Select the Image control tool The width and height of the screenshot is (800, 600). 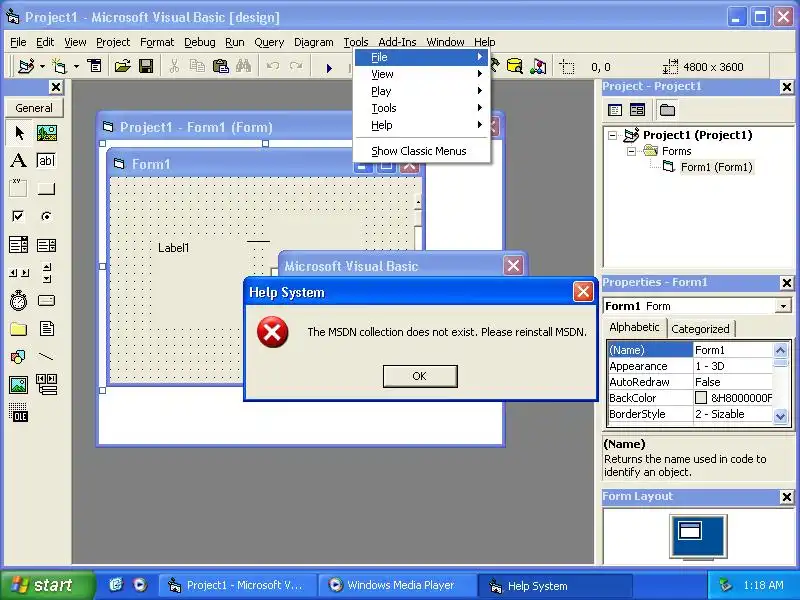pos(19,384)
